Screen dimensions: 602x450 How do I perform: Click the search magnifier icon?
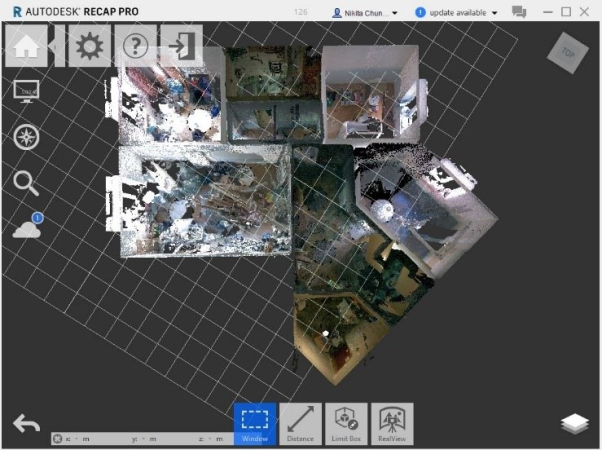pyautogui.click(x=27, y=182)
